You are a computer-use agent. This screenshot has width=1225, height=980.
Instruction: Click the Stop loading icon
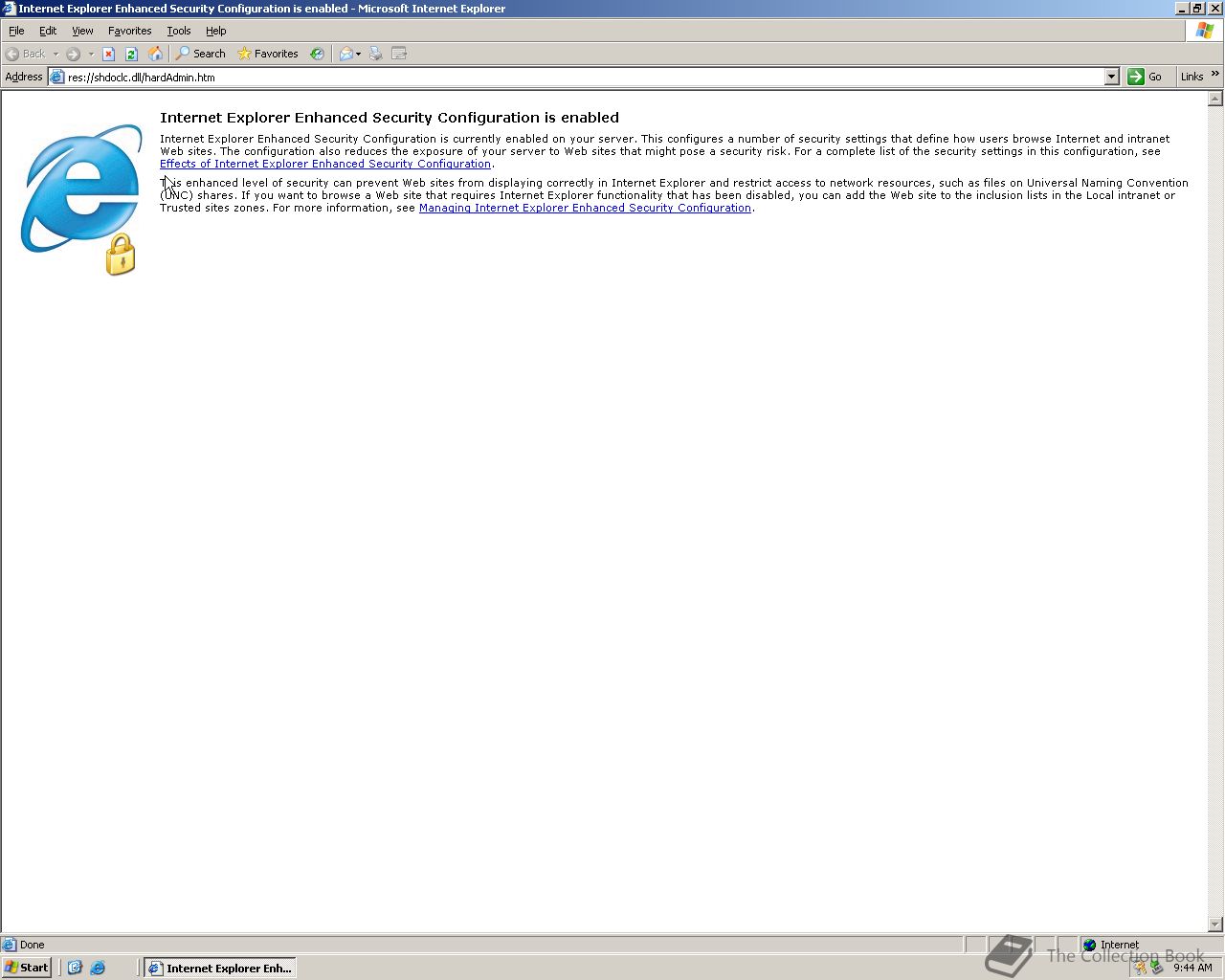coord(108,54)
